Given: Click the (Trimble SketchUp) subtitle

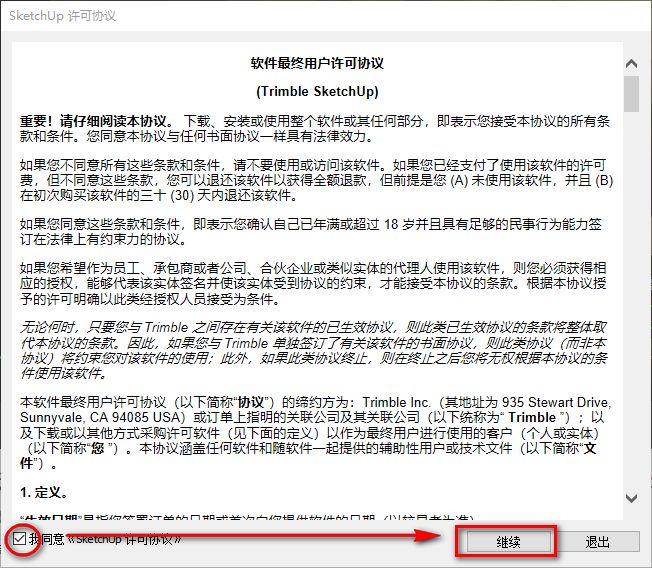Looking at the screenshot, I should (x=317, y=91).
